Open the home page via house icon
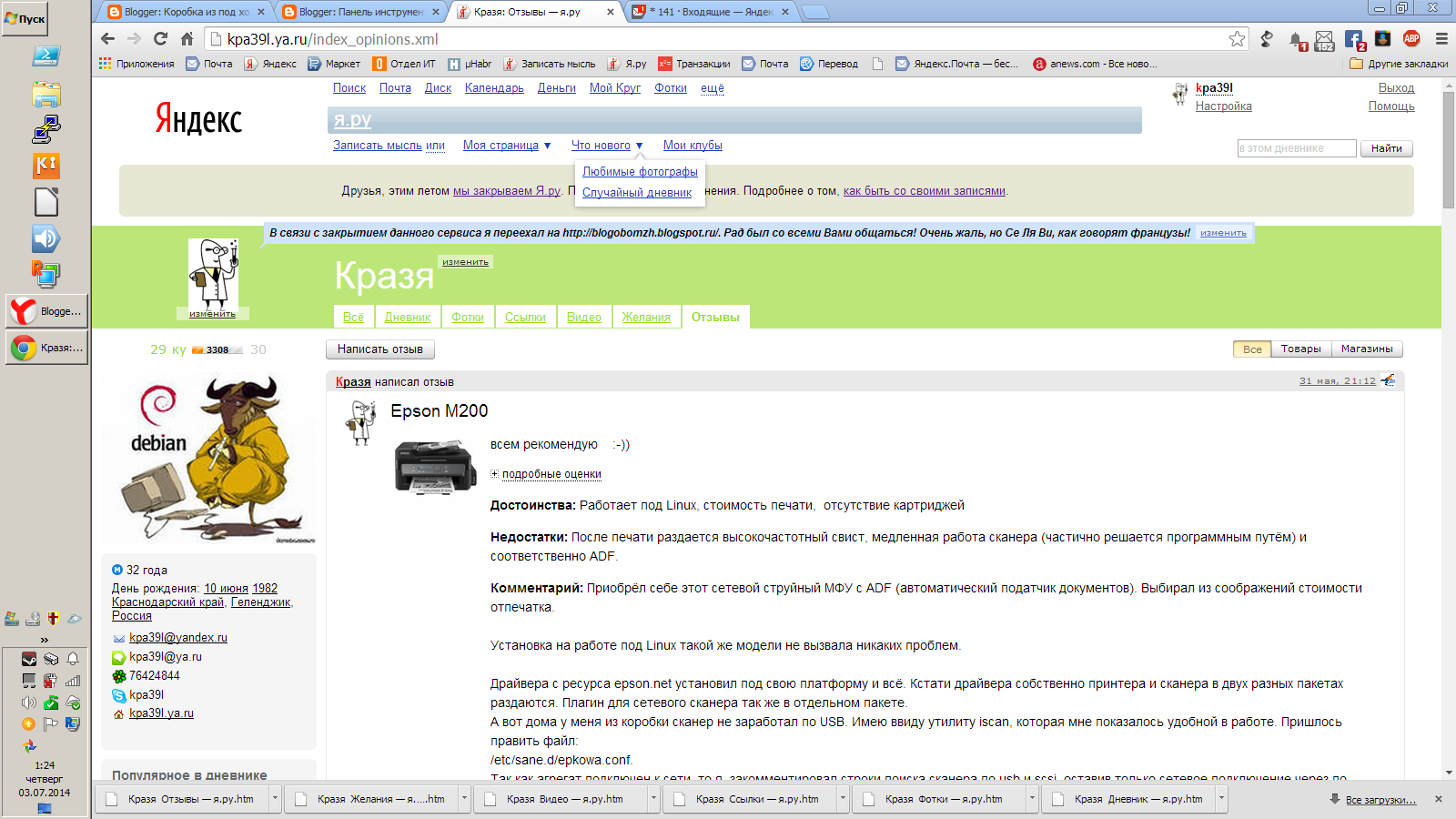 coord(187,39)
